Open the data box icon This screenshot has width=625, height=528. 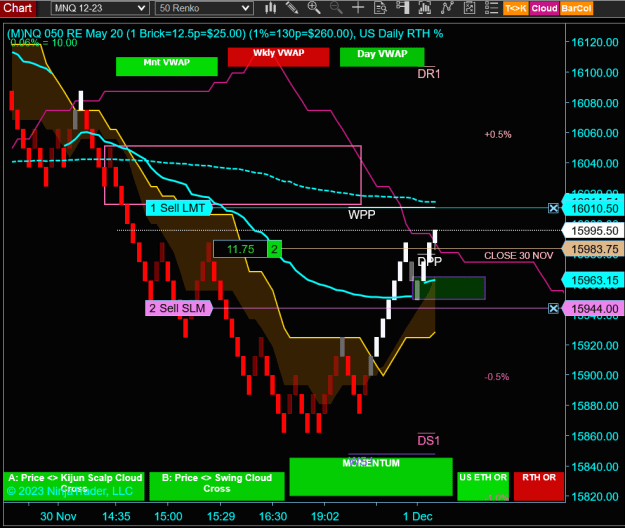point(380,8)
